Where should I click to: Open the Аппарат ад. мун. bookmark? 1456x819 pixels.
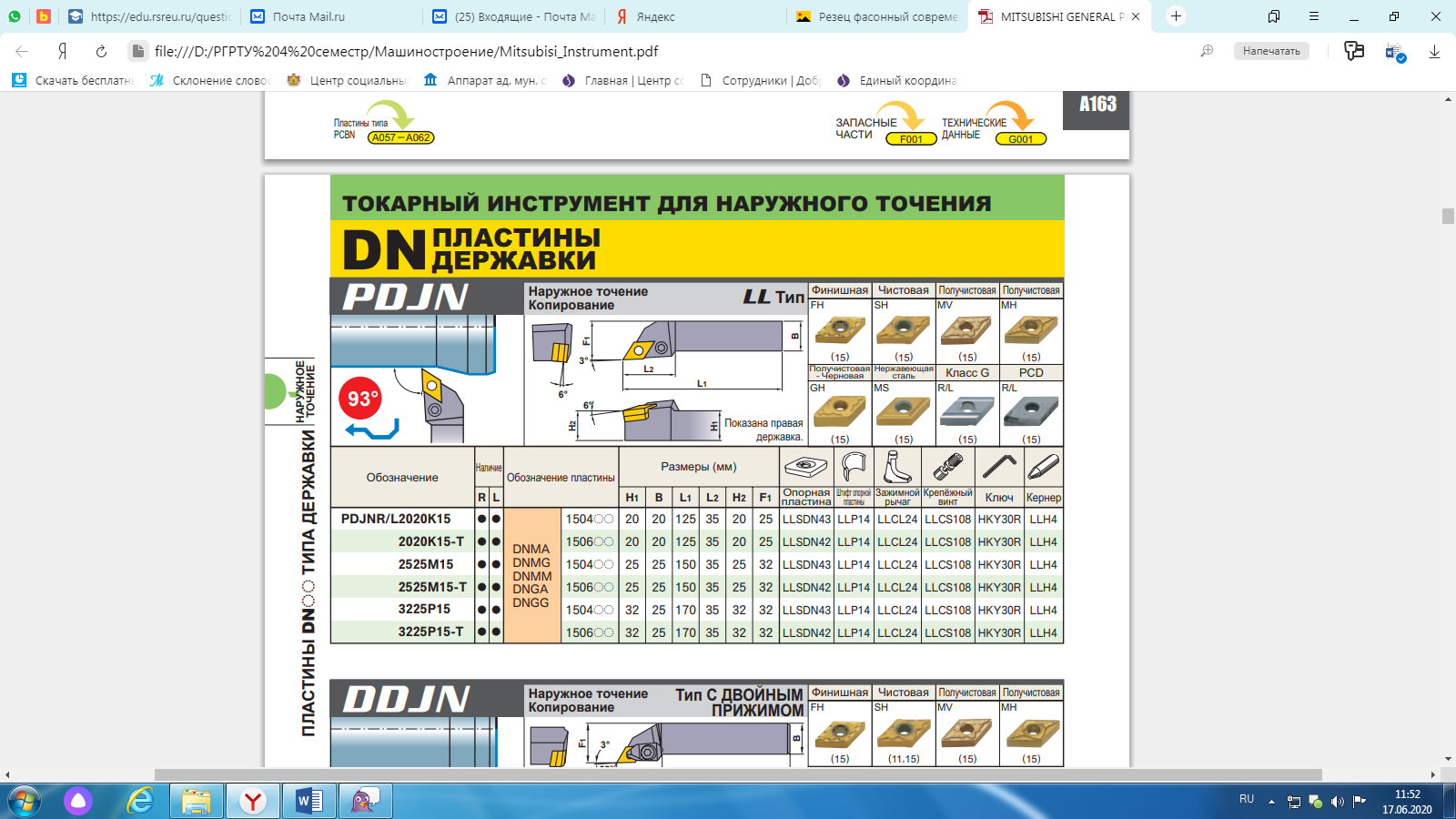point(485,80)
